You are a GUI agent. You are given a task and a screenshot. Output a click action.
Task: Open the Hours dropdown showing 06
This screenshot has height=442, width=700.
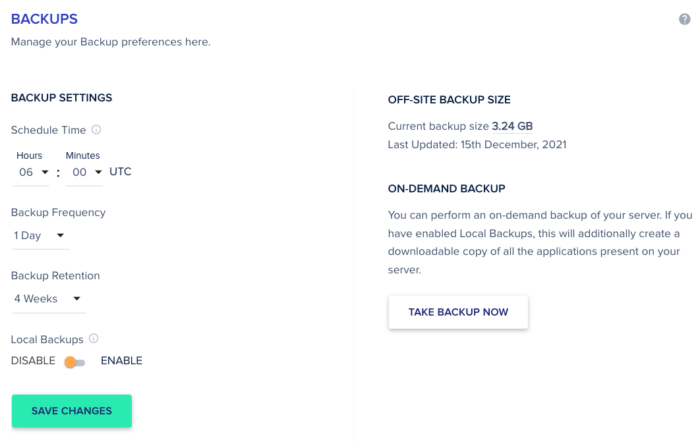tap(33, 172)
